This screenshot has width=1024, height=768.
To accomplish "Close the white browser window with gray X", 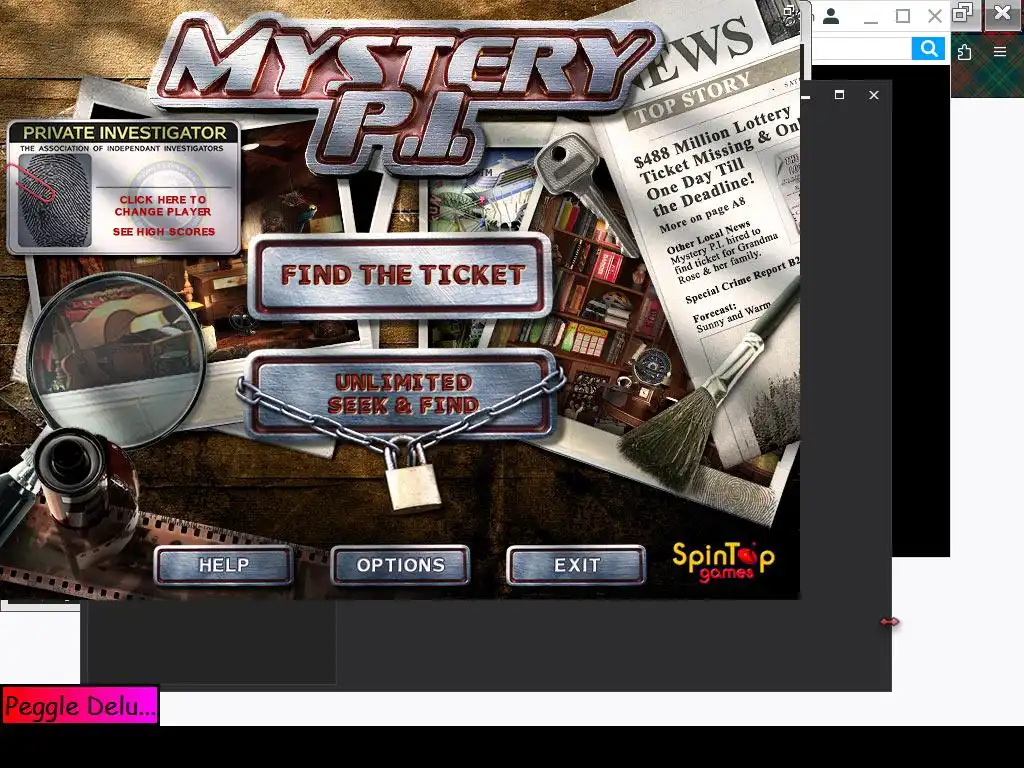I will (935, 16).
